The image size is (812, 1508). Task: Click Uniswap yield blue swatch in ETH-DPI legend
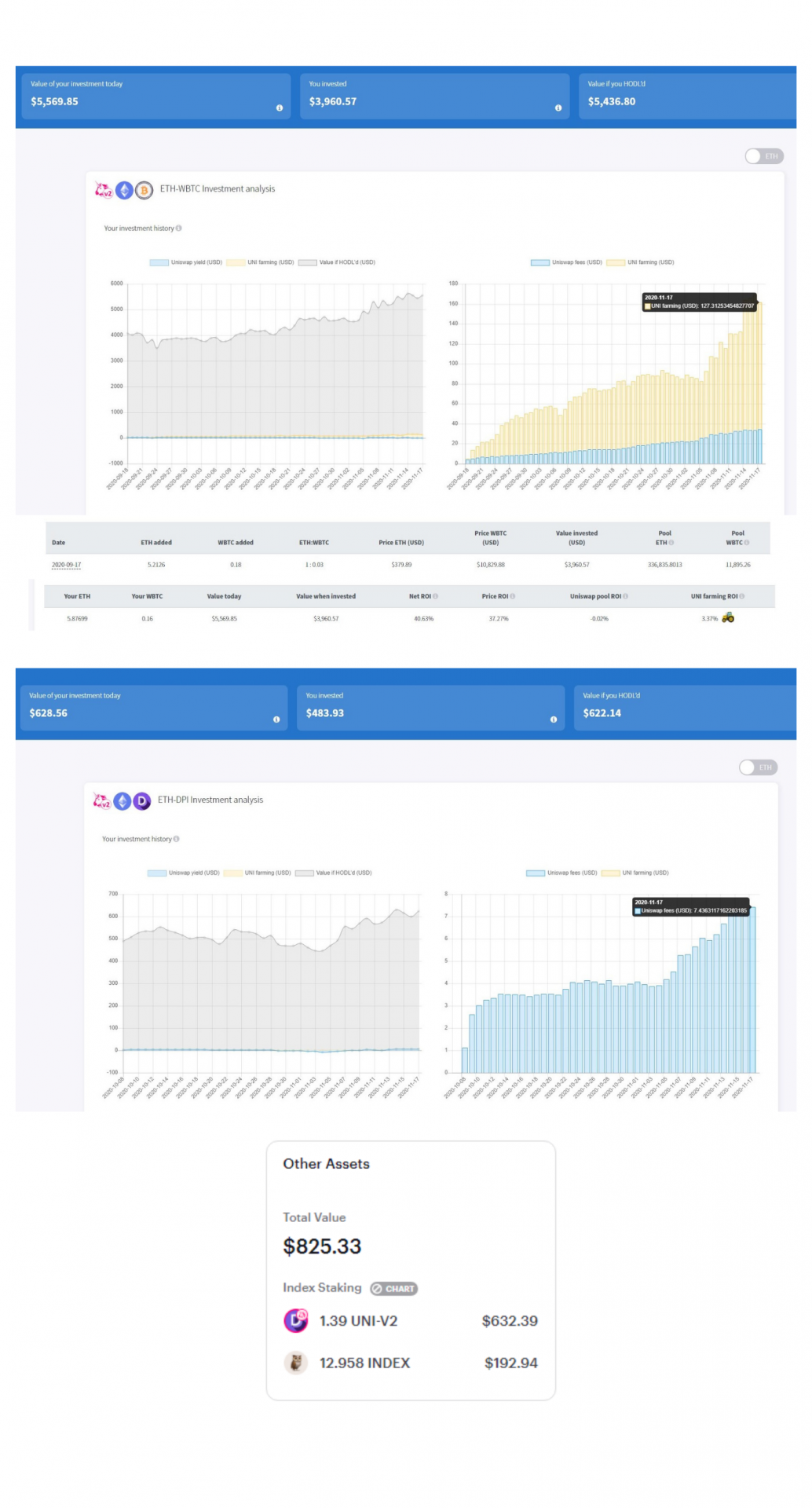tap(156, 873)
